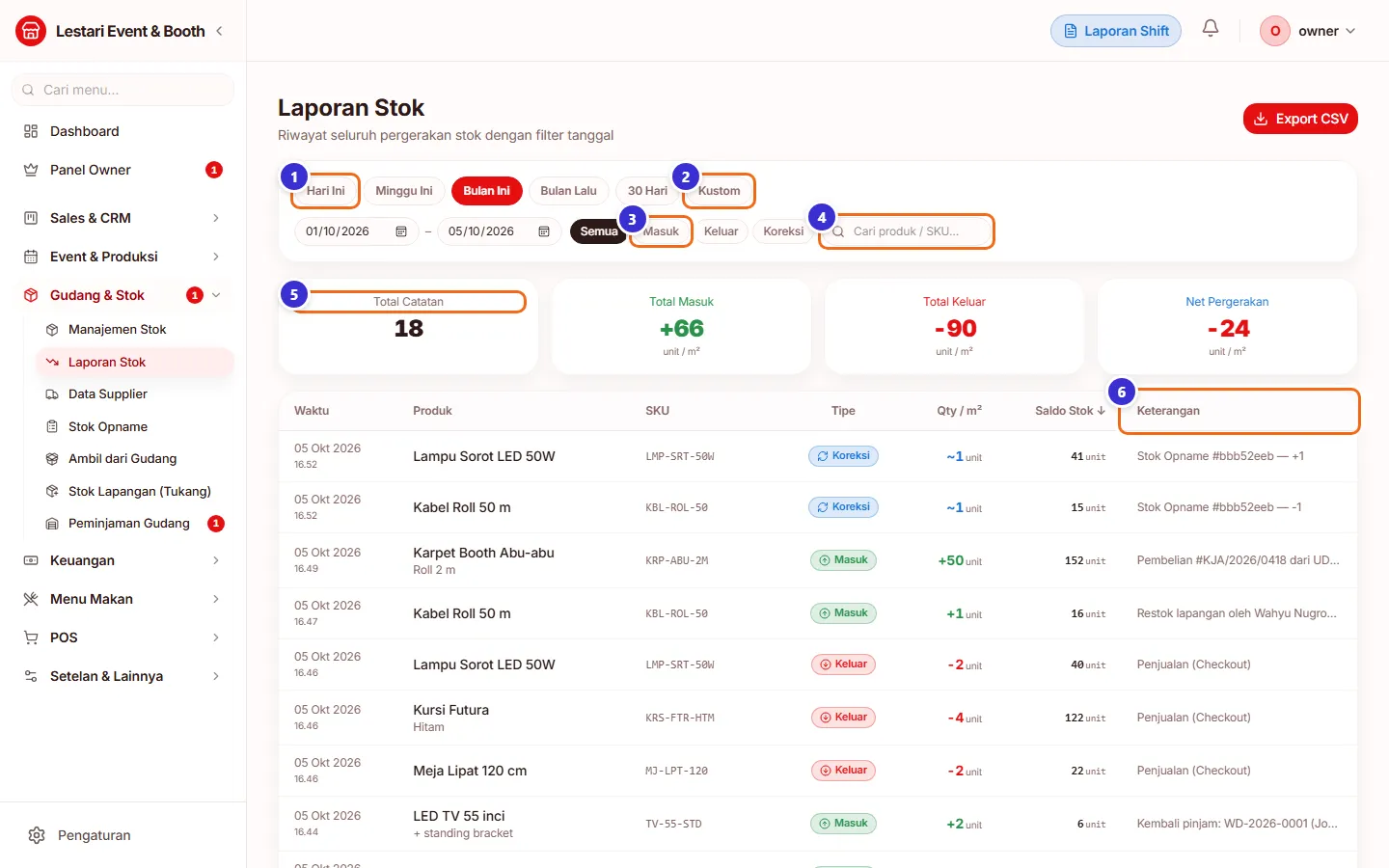
Task: Select the Bulan Lalu date filter
Action: click(x=568, y=191)
